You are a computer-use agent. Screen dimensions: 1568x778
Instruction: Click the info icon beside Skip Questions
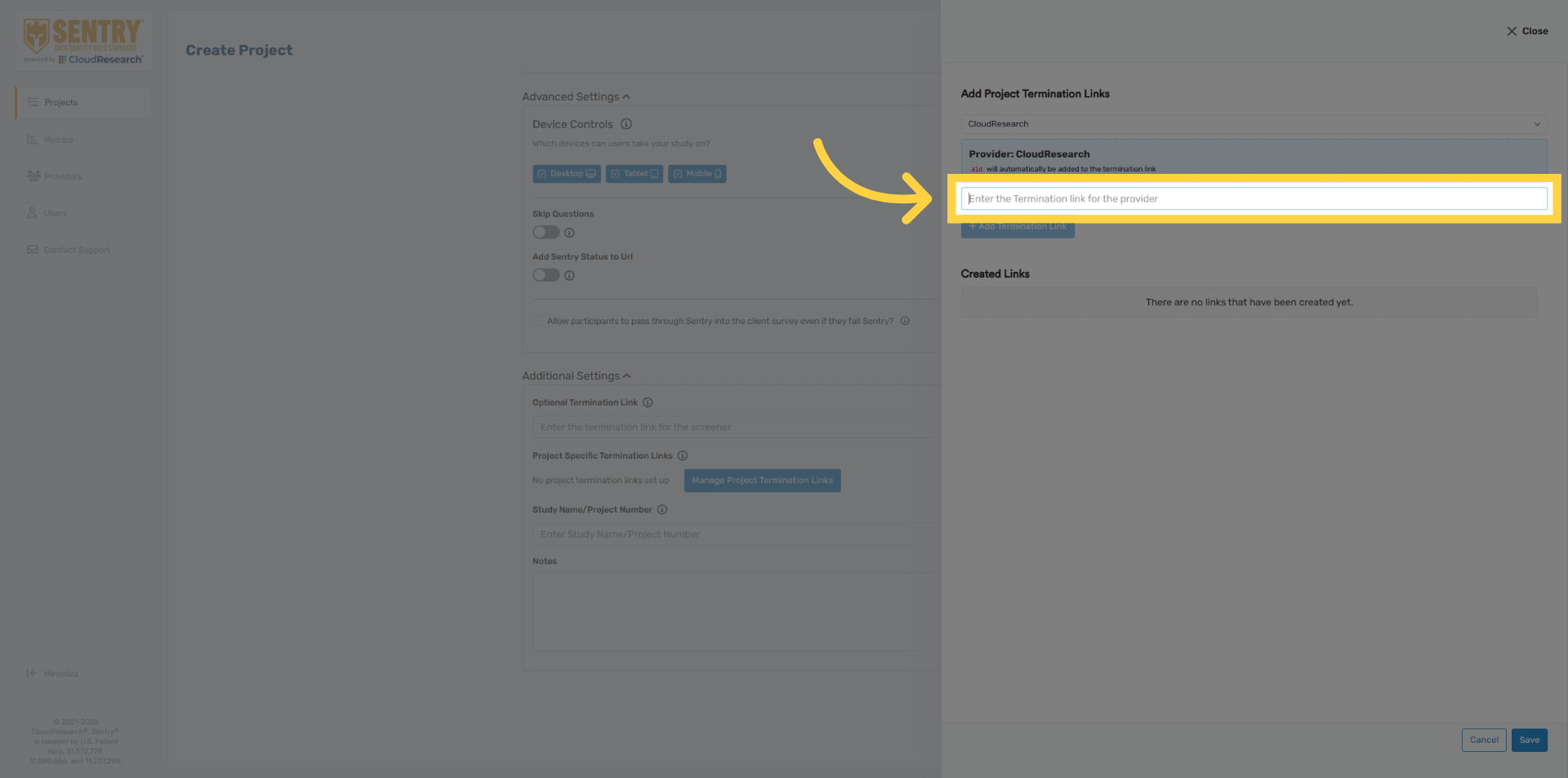[x=569, y=232]
